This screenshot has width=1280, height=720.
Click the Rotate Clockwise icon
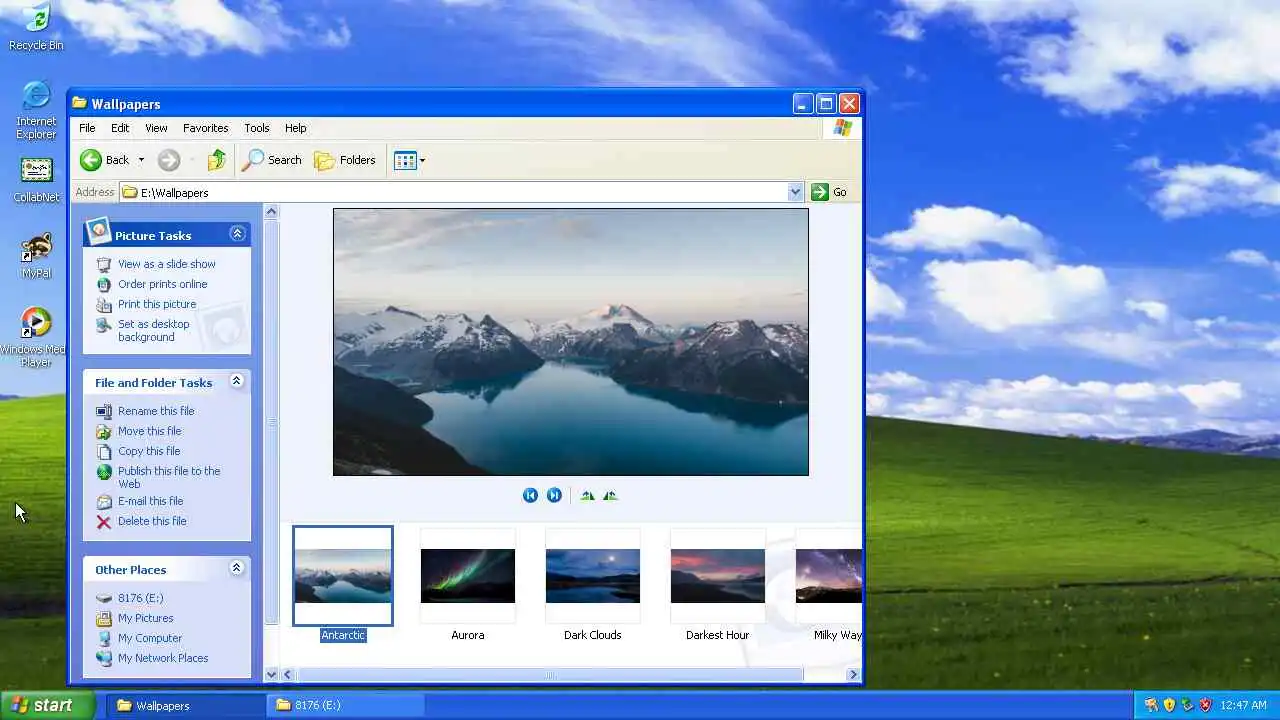click(587, 495)
